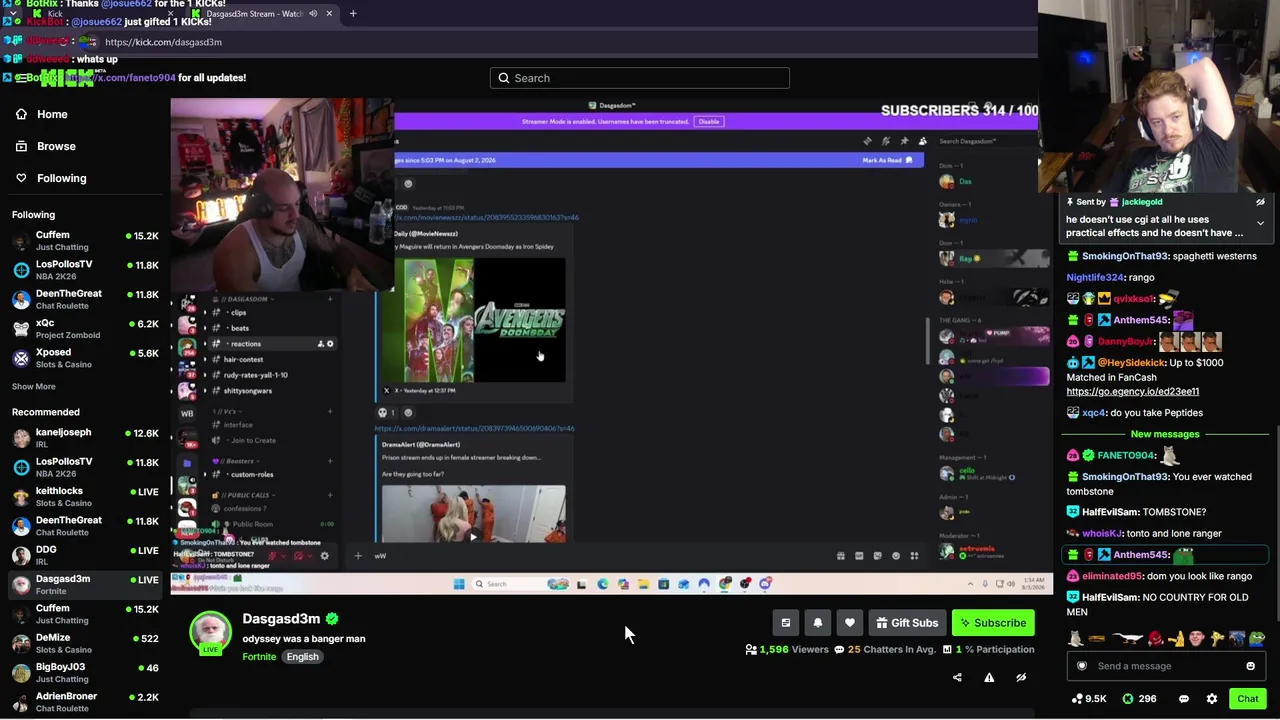
Task: Open a new browser tab with plus
Action: (353, 14)
